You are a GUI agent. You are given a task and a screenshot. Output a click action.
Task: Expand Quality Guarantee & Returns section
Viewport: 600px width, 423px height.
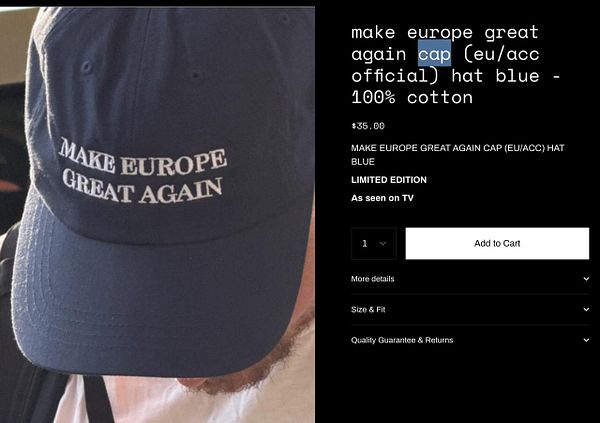coord(470,340)
